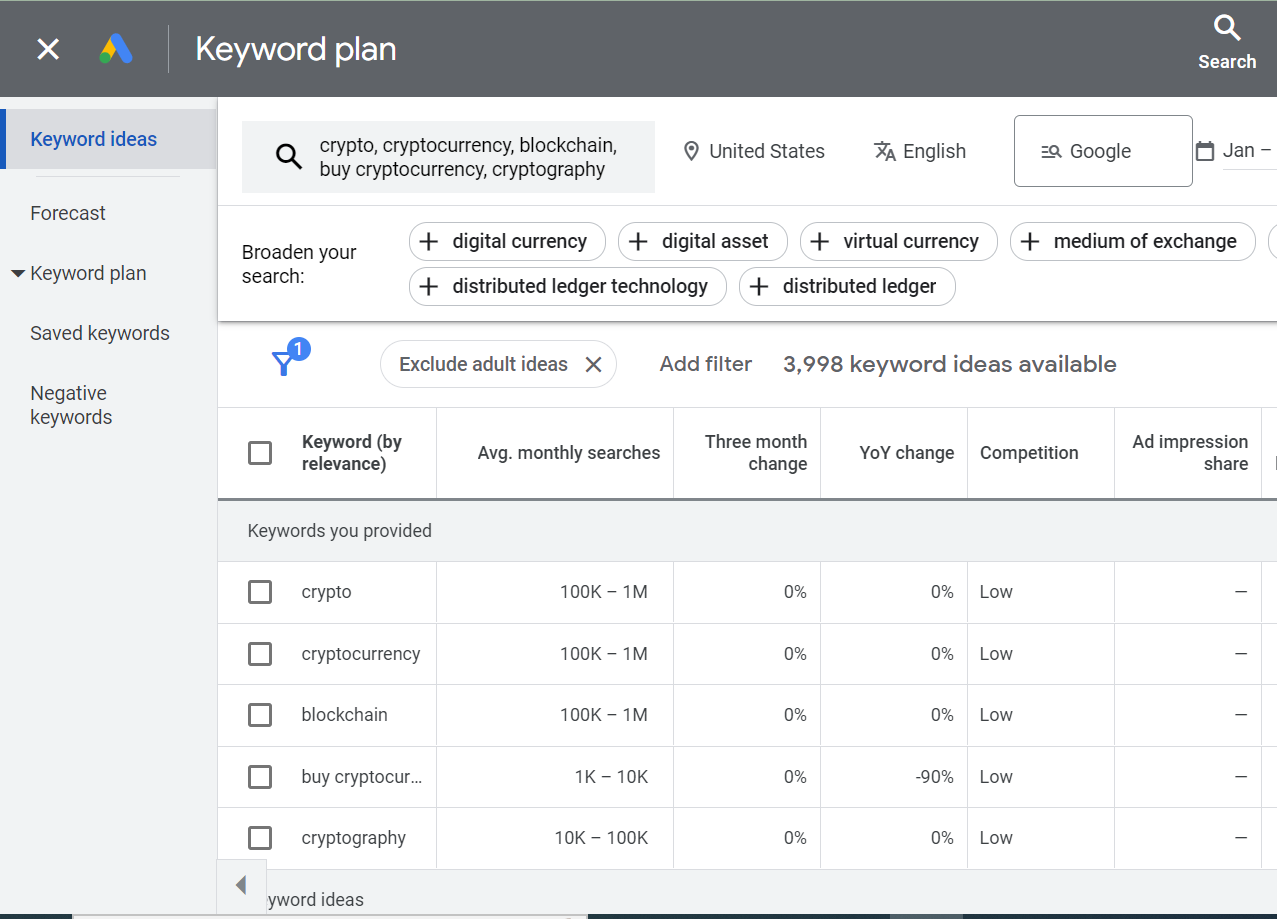This screenshot has width=1277, height=919.
Task: Switch to the Forecast page
Action: coord(67,212)
